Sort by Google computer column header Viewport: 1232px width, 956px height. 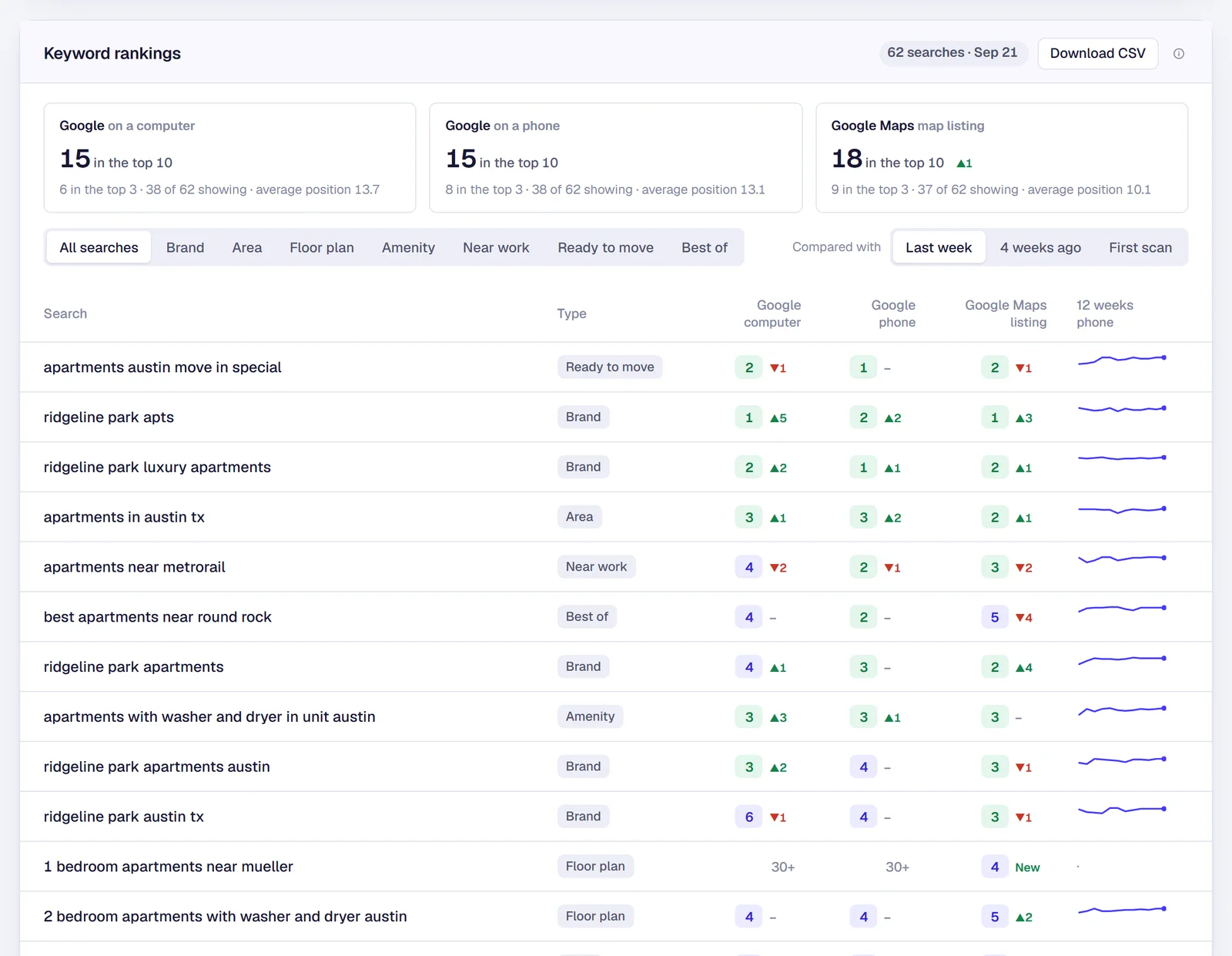tap(772, 314)
